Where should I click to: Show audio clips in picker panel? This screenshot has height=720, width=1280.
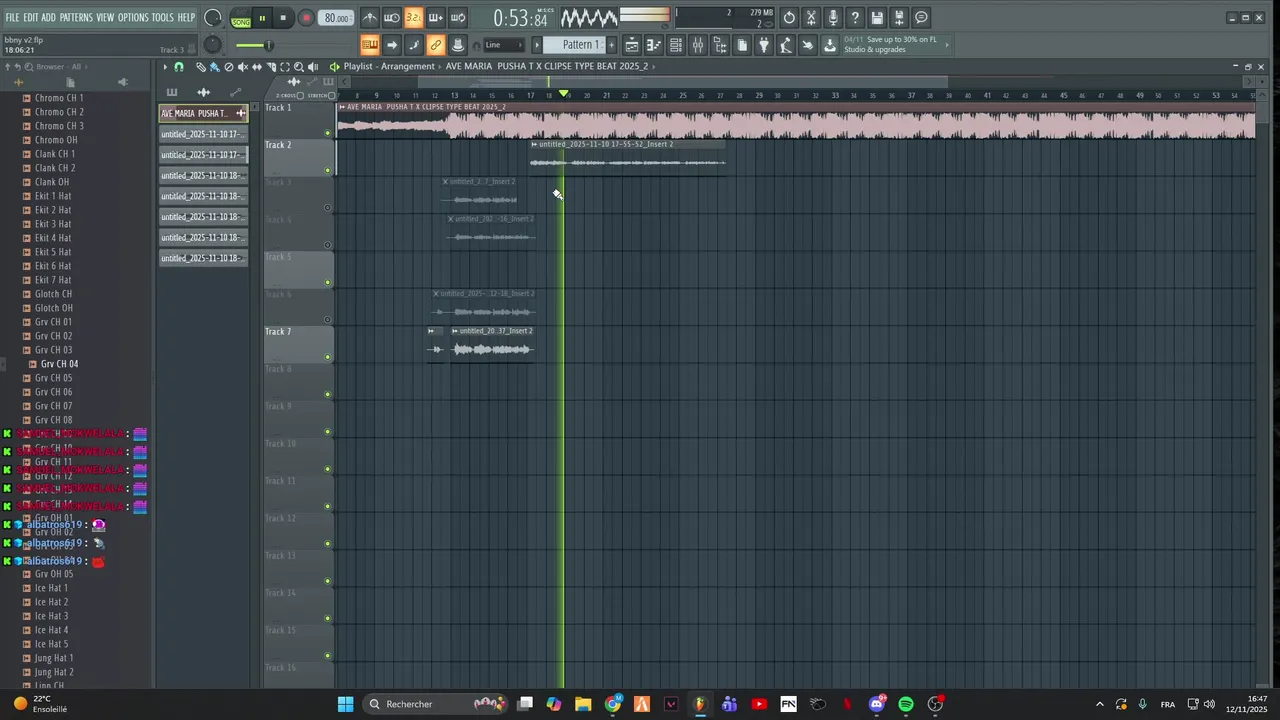tap(204, 92)
